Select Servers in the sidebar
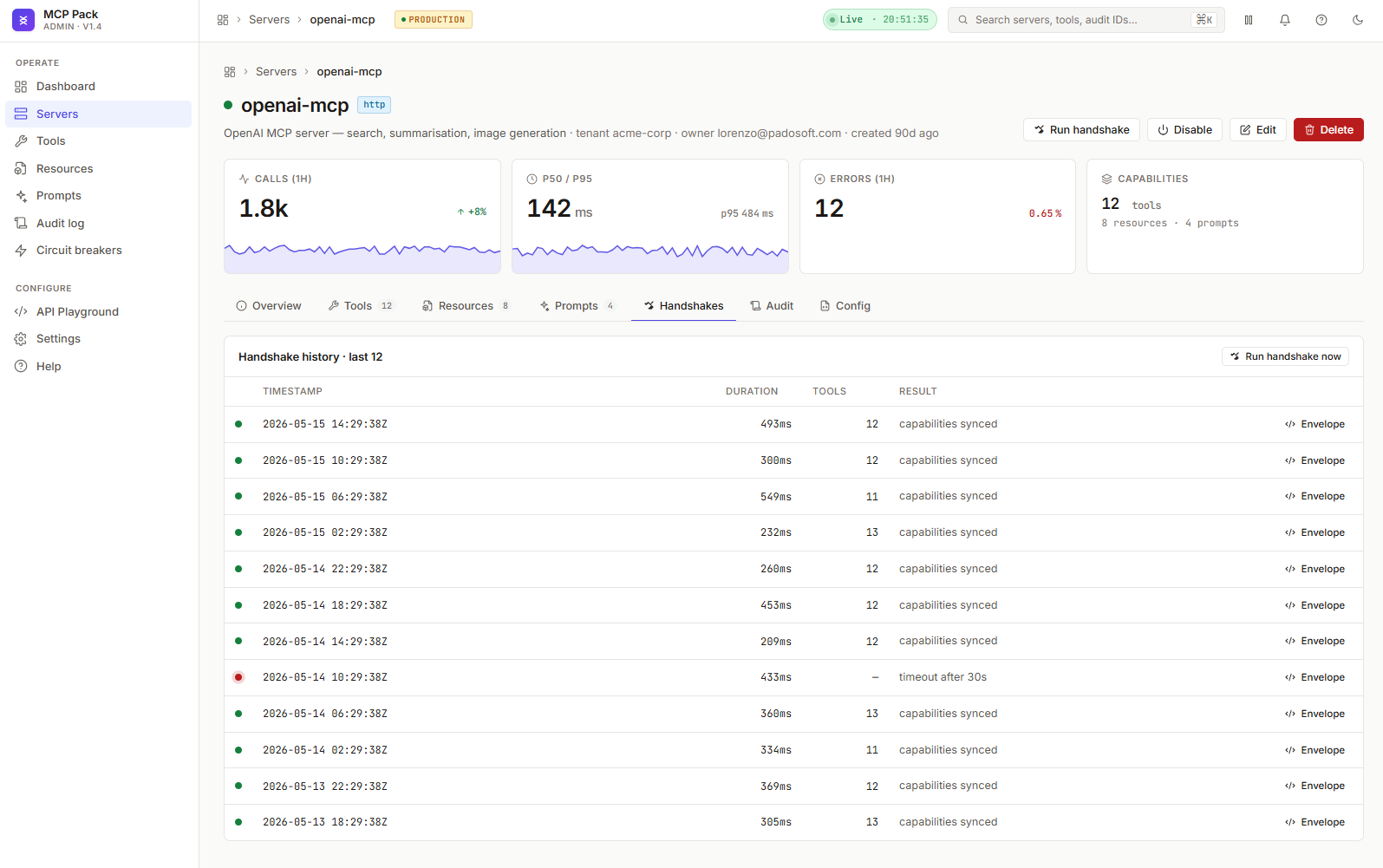Screen dimensions: 1383x868 (98, 114)
